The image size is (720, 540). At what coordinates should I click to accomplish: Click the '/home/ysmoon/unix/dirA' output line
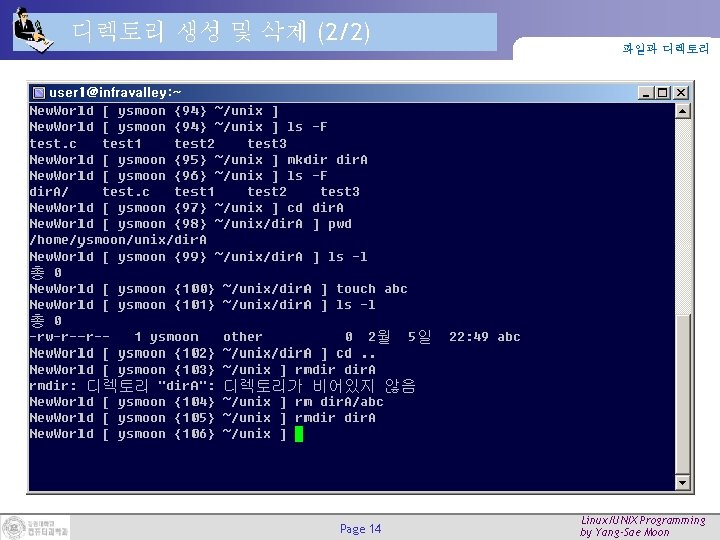coord(118,240)
